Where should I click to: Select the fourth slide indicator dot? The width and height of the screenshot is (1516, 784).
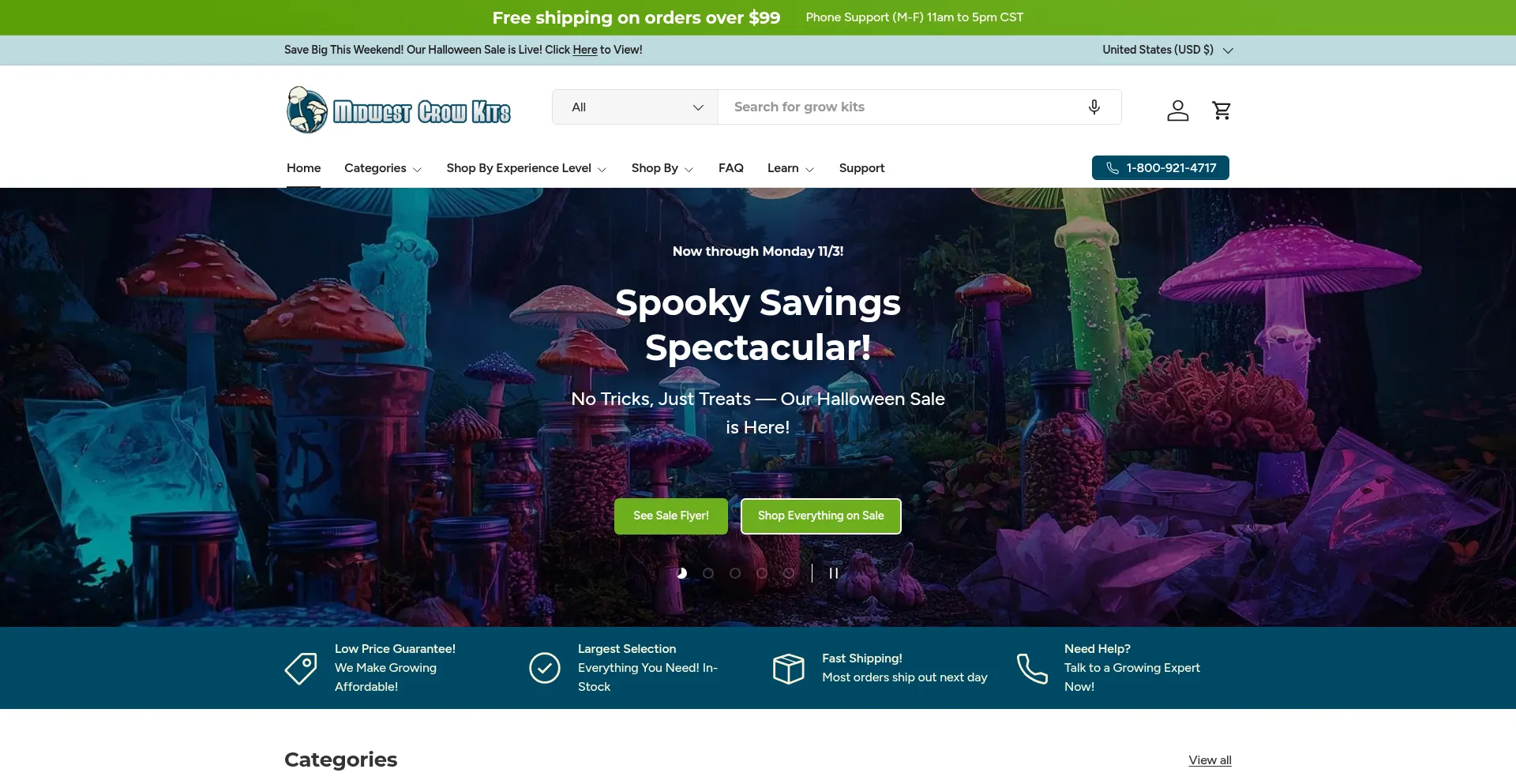click(x=762, y=573)
